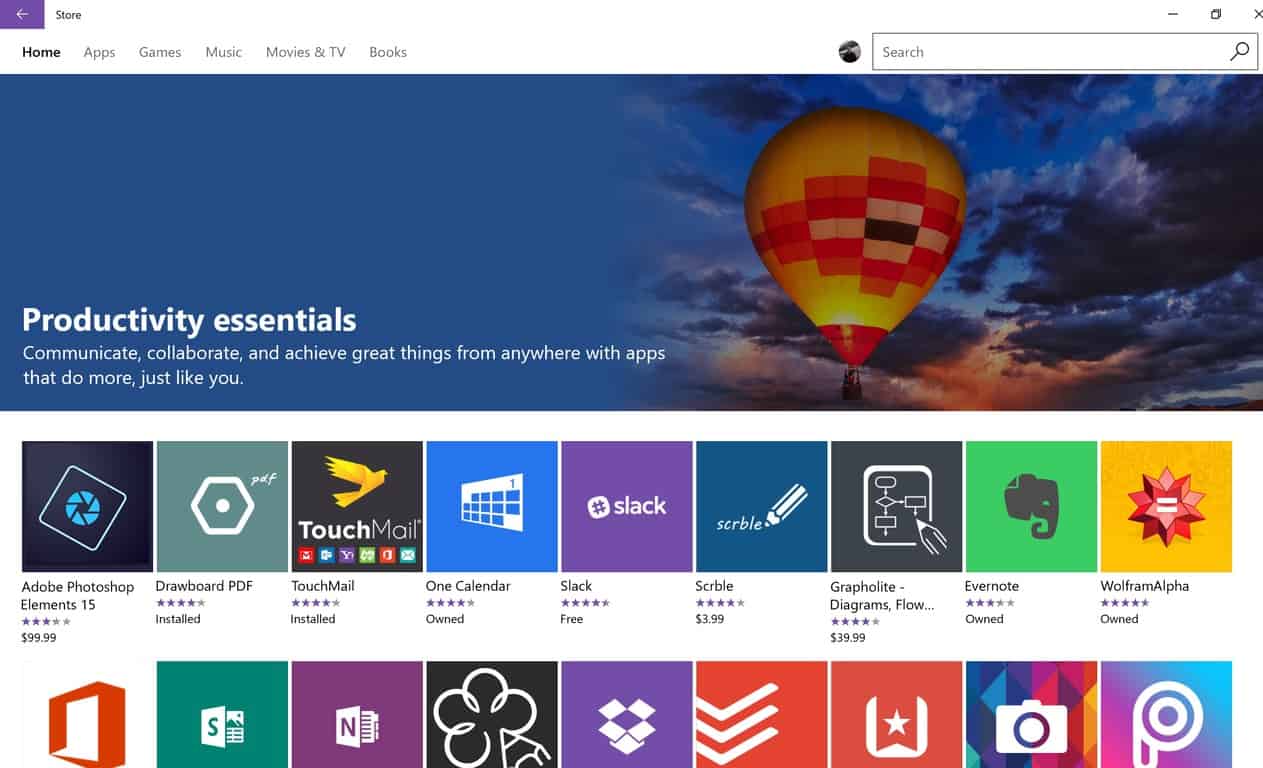Click the magnifying glass search icon

1239,52
